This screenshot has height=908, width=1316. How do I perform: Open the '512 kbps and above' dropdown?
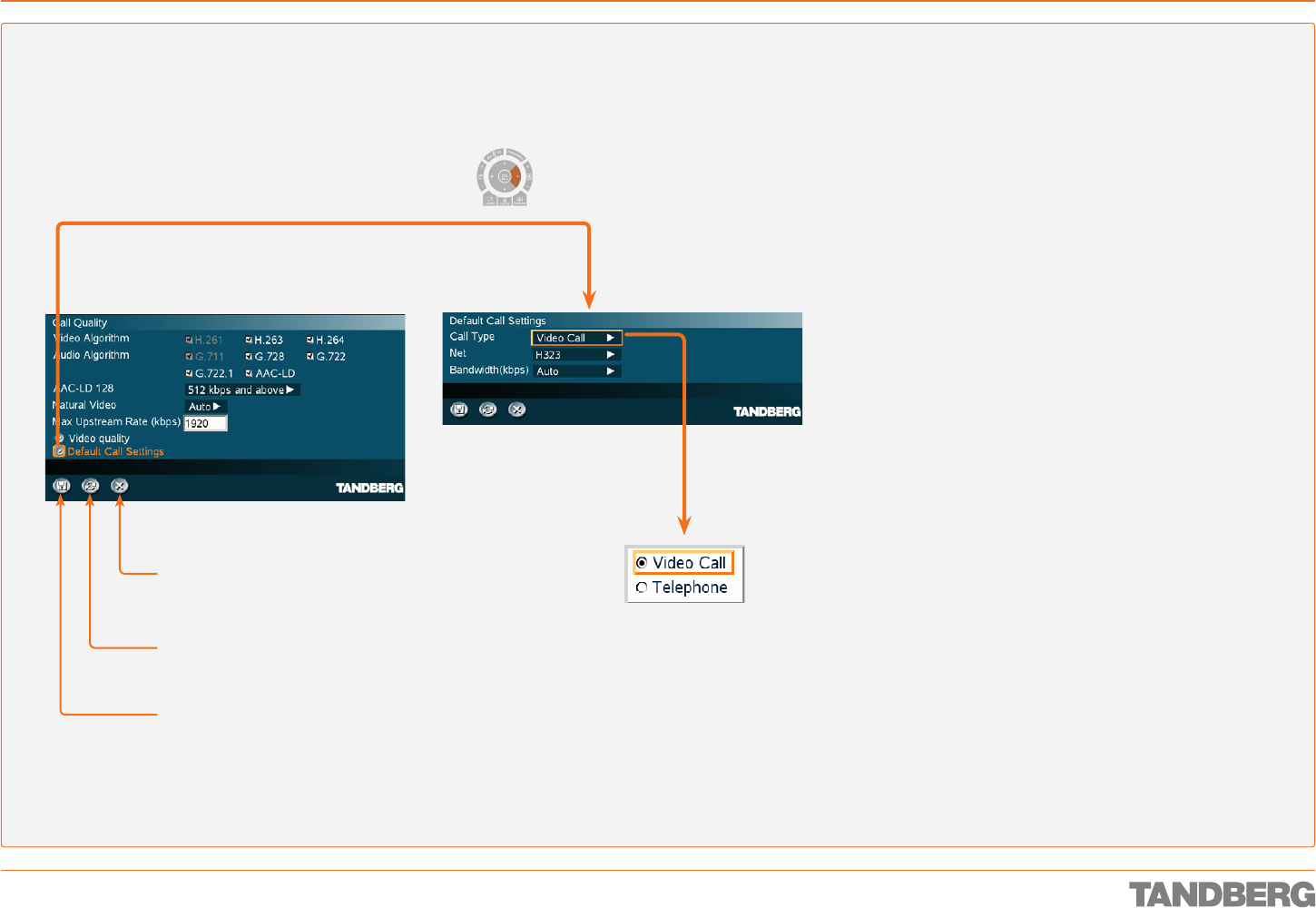point(242,390)
